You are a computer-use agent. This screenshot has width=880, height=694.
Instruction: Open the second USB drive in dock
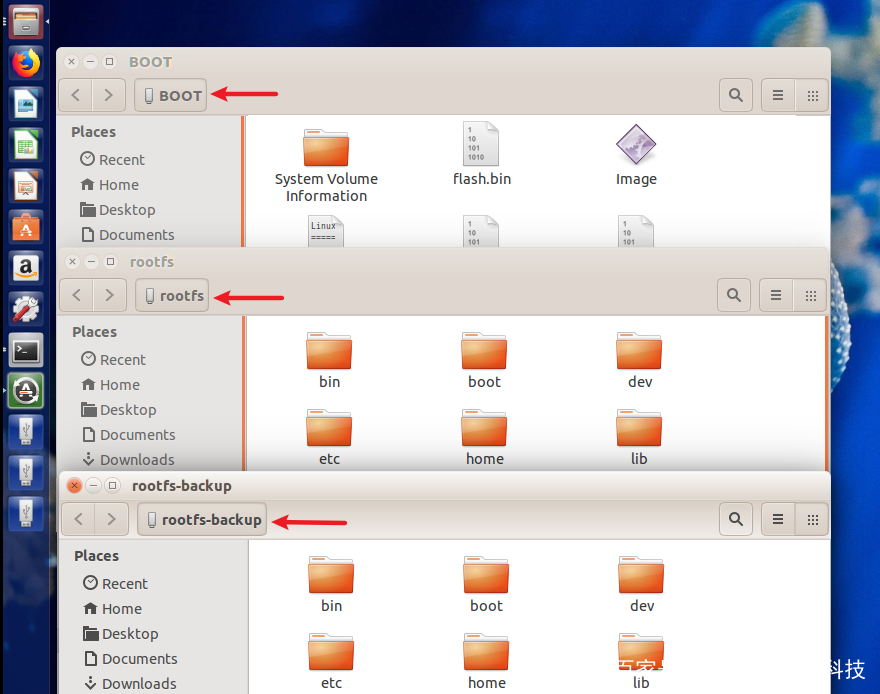point(26,472)
